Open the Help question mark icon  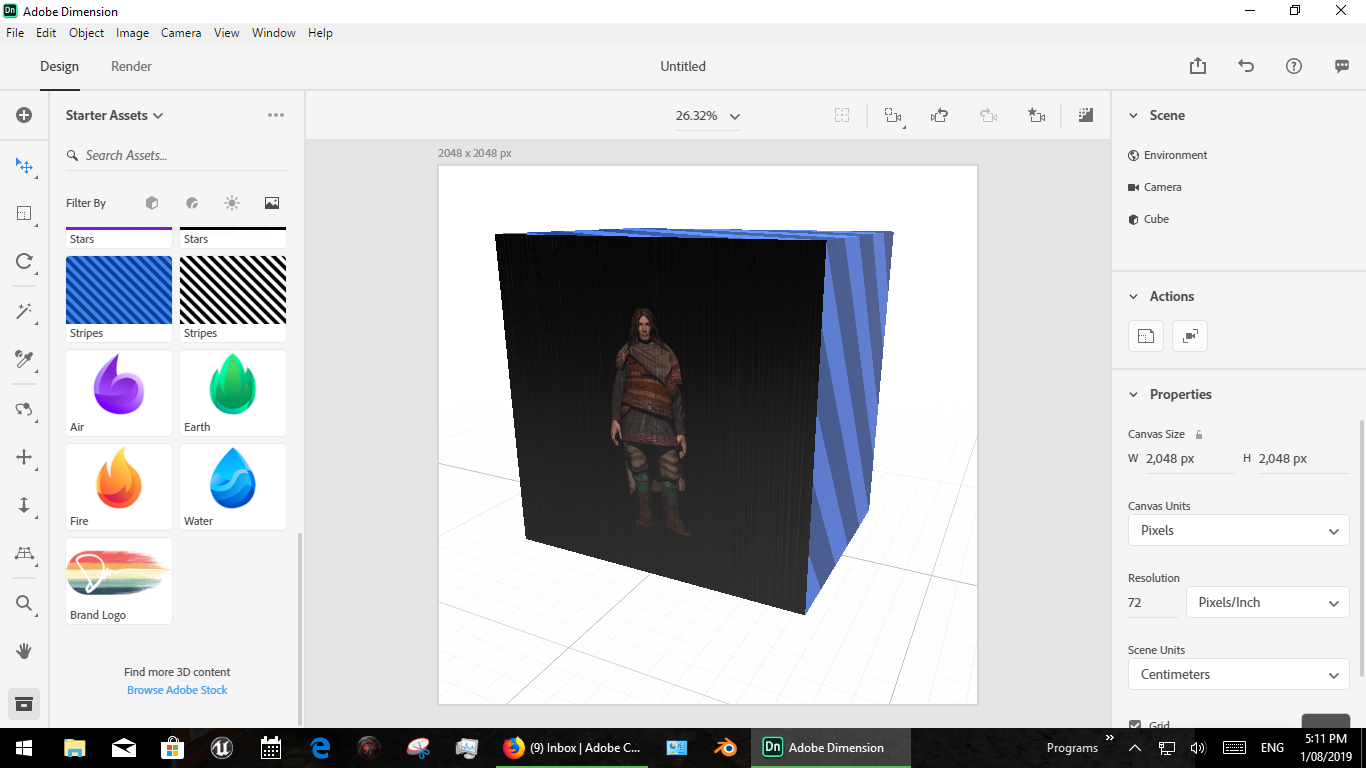(1294, 66)
